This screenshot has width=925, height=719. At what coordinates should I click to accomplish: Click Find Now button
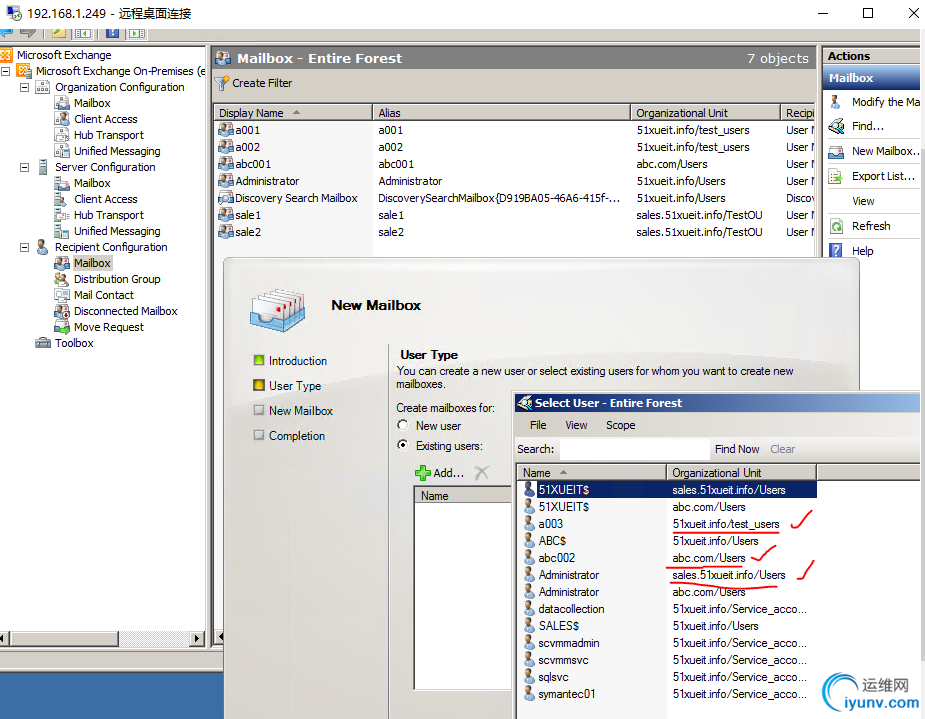click(x=737, y=449)
